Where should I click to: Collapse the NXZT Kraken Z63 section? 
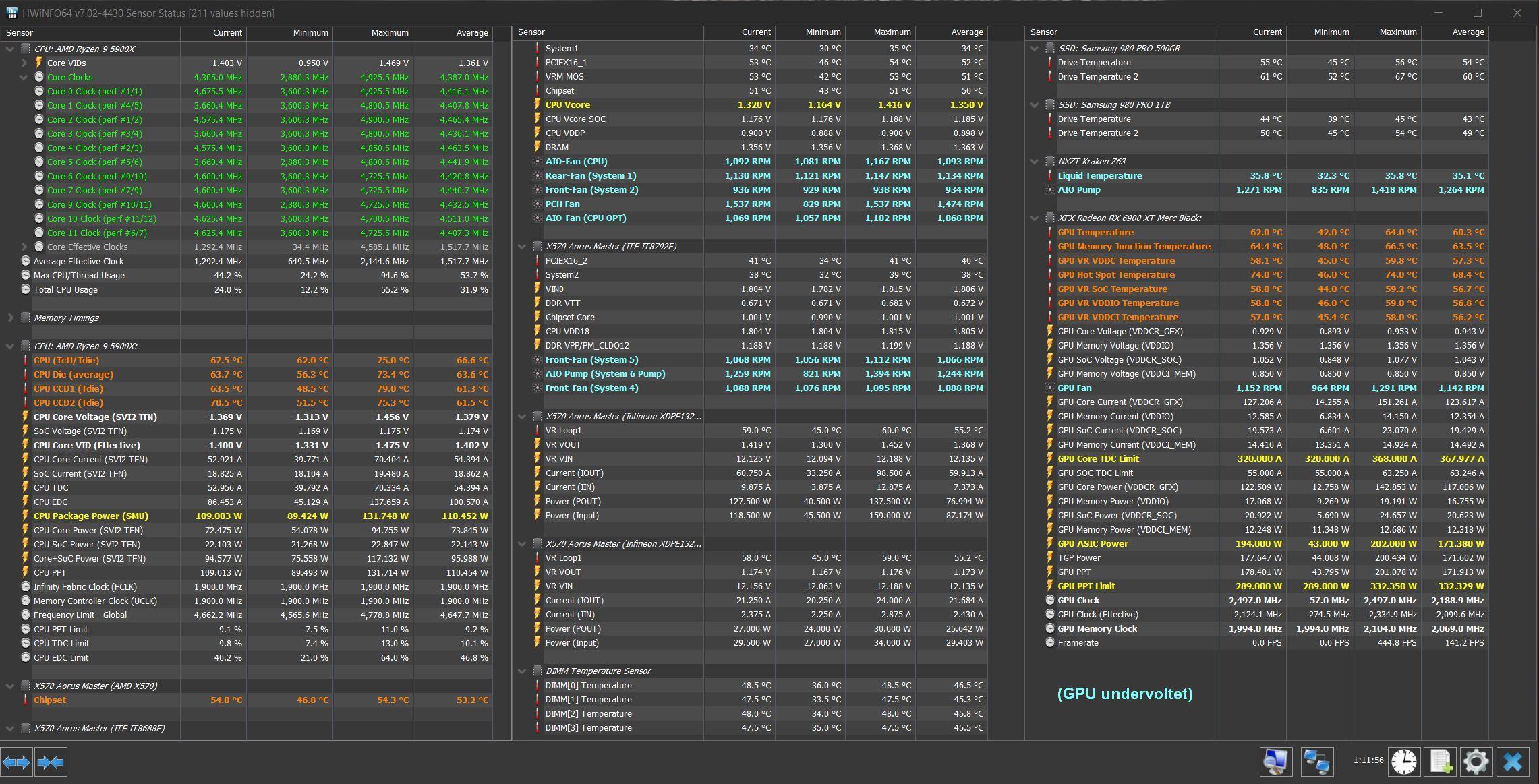(x=1034, y=161)
